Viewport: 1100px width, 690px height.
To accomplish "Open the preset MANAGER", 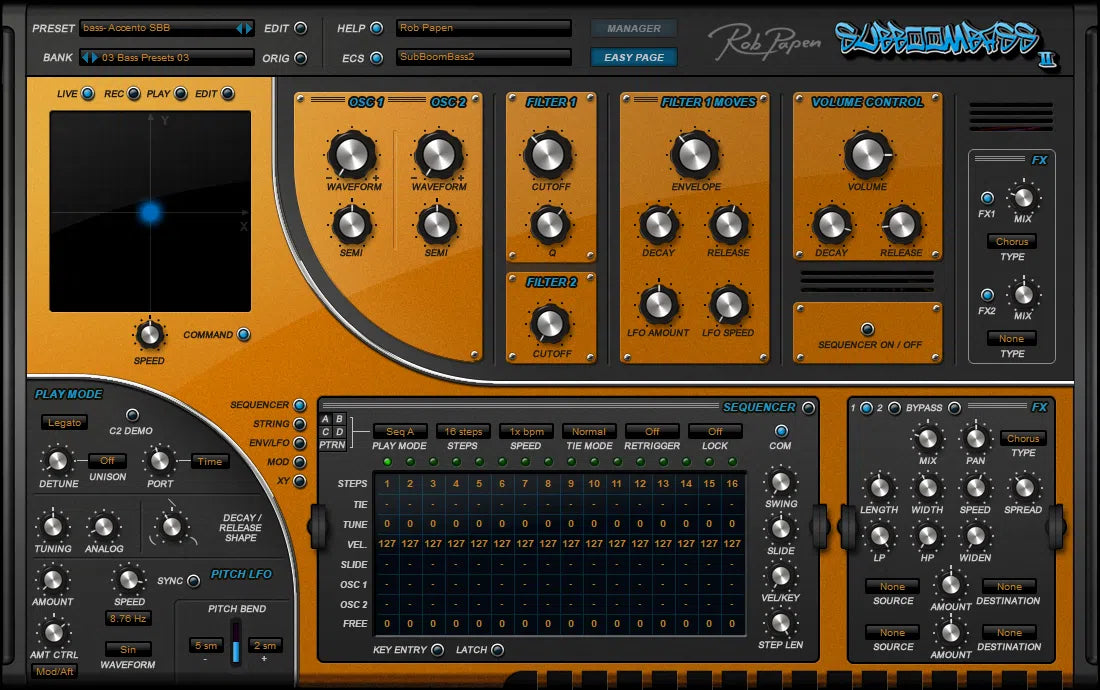I will [x=633, y=28].
